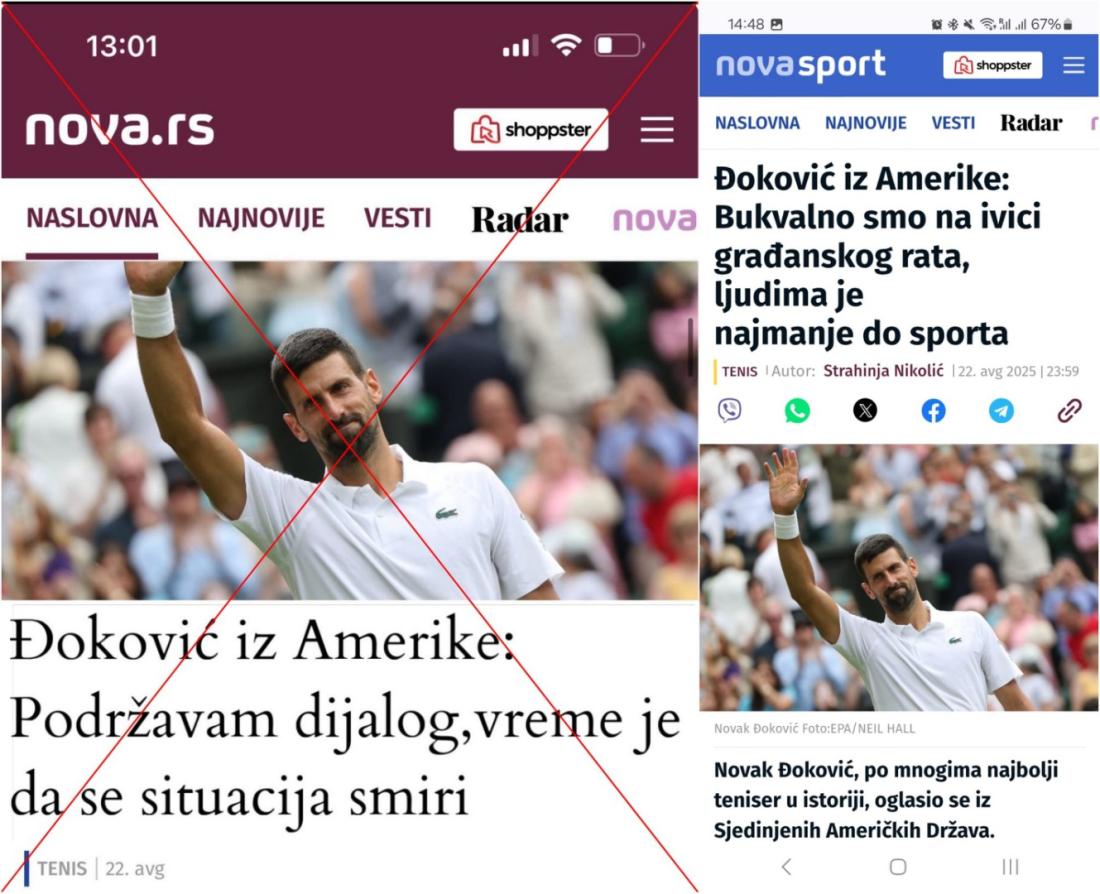The width and height of the screenshot is (1100, 894).
Task: Click the shoppster button on nova.rs
Action: [531, 130]
